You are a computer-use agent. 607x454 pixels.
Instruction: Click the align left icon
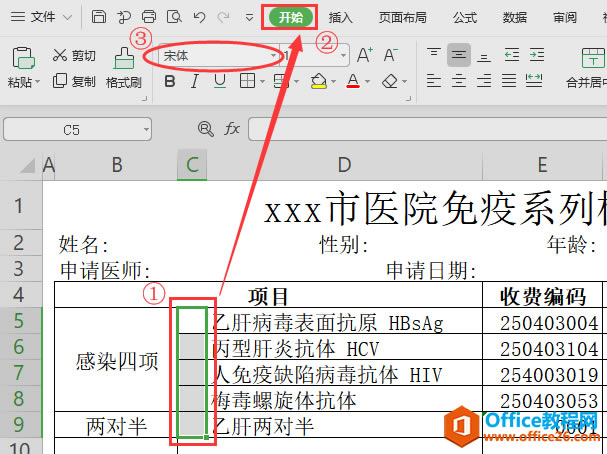434,81
